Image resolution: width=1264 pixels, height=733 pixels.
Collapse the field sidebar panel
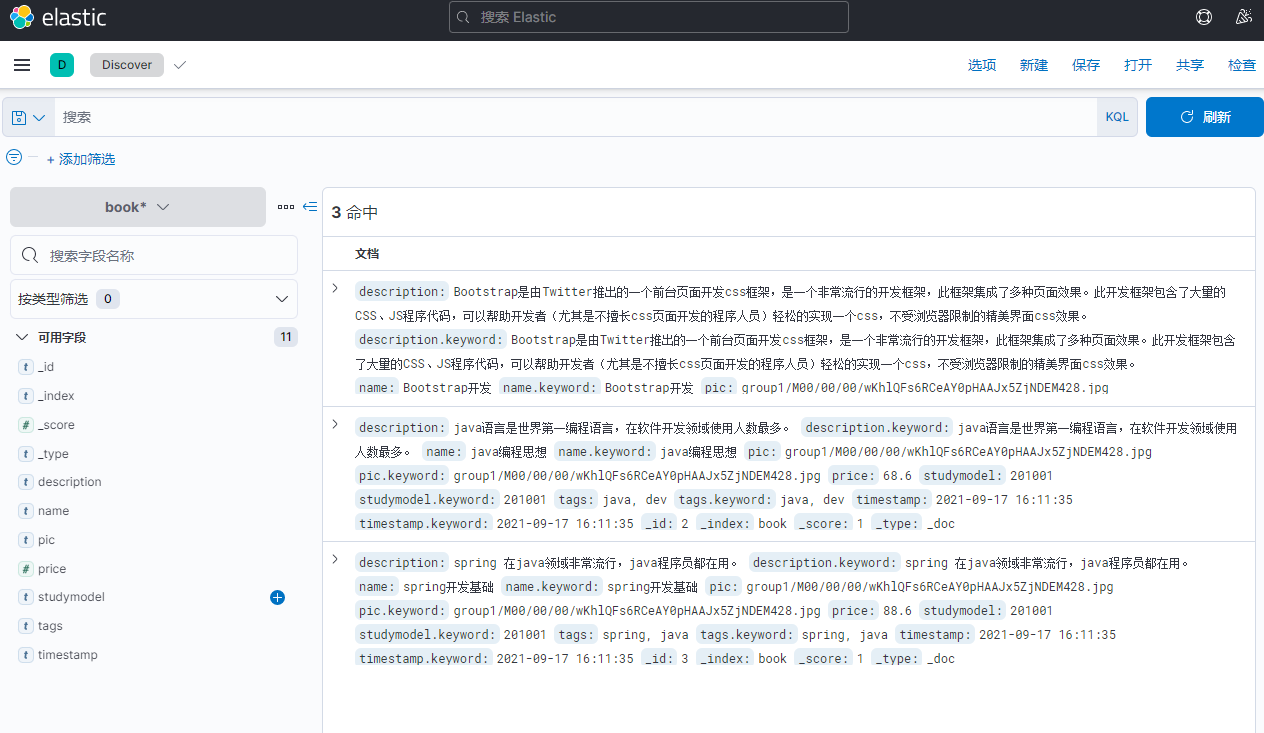[x=310, y=207]
